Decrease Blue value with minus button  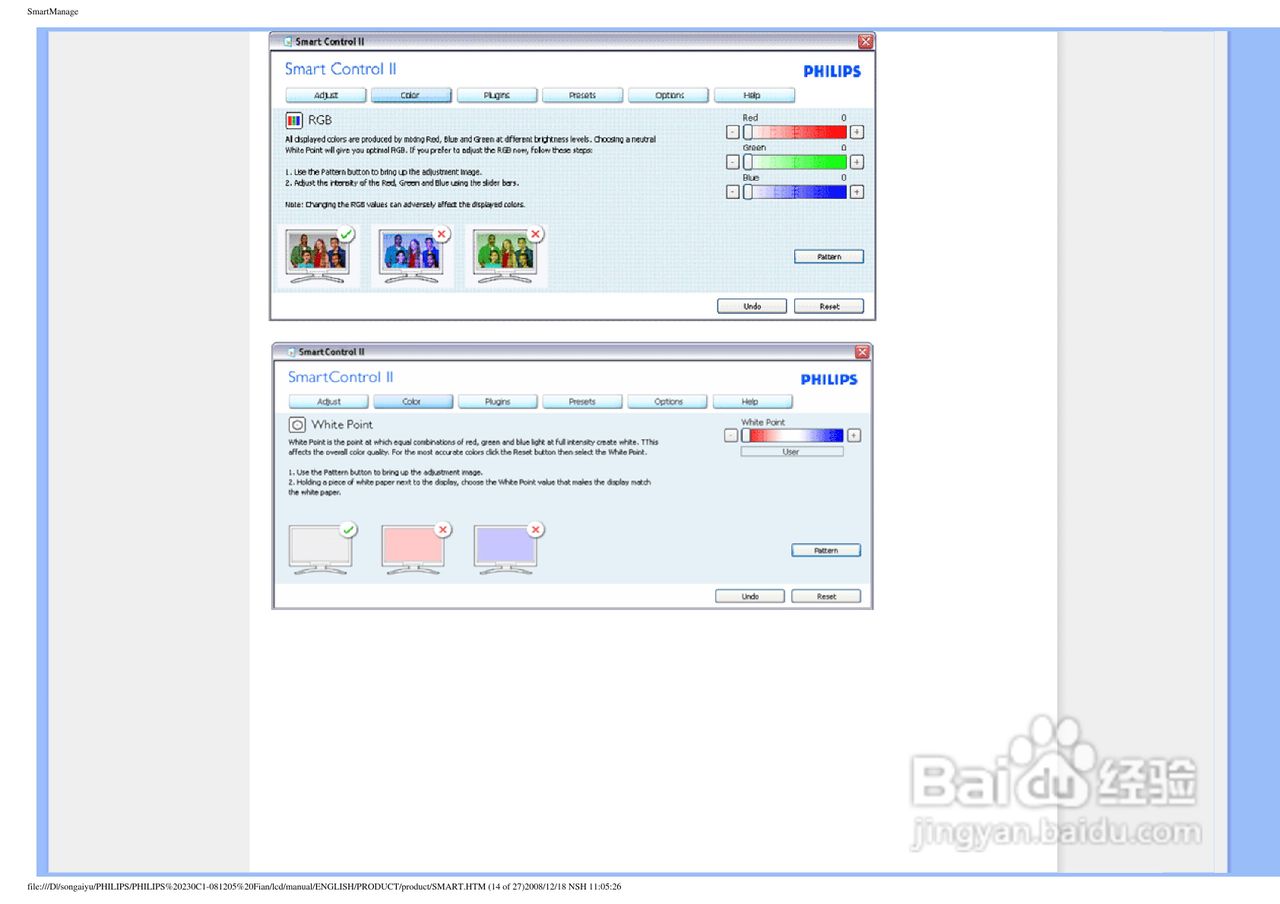[x=733, y=191]
